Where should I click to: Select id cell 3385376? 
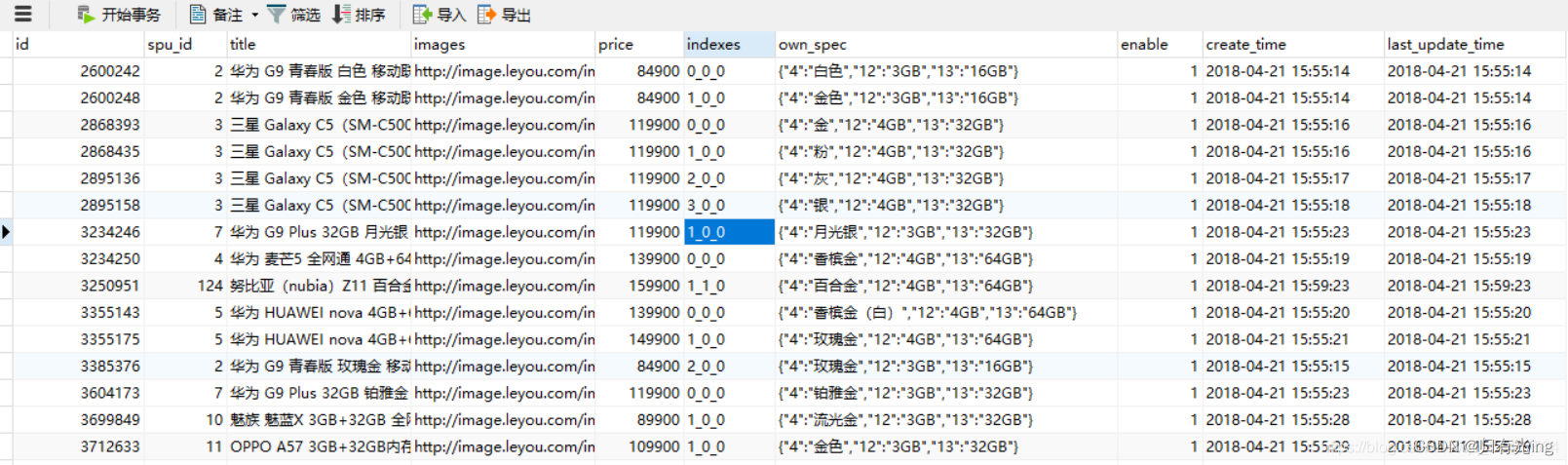point(79,366)
